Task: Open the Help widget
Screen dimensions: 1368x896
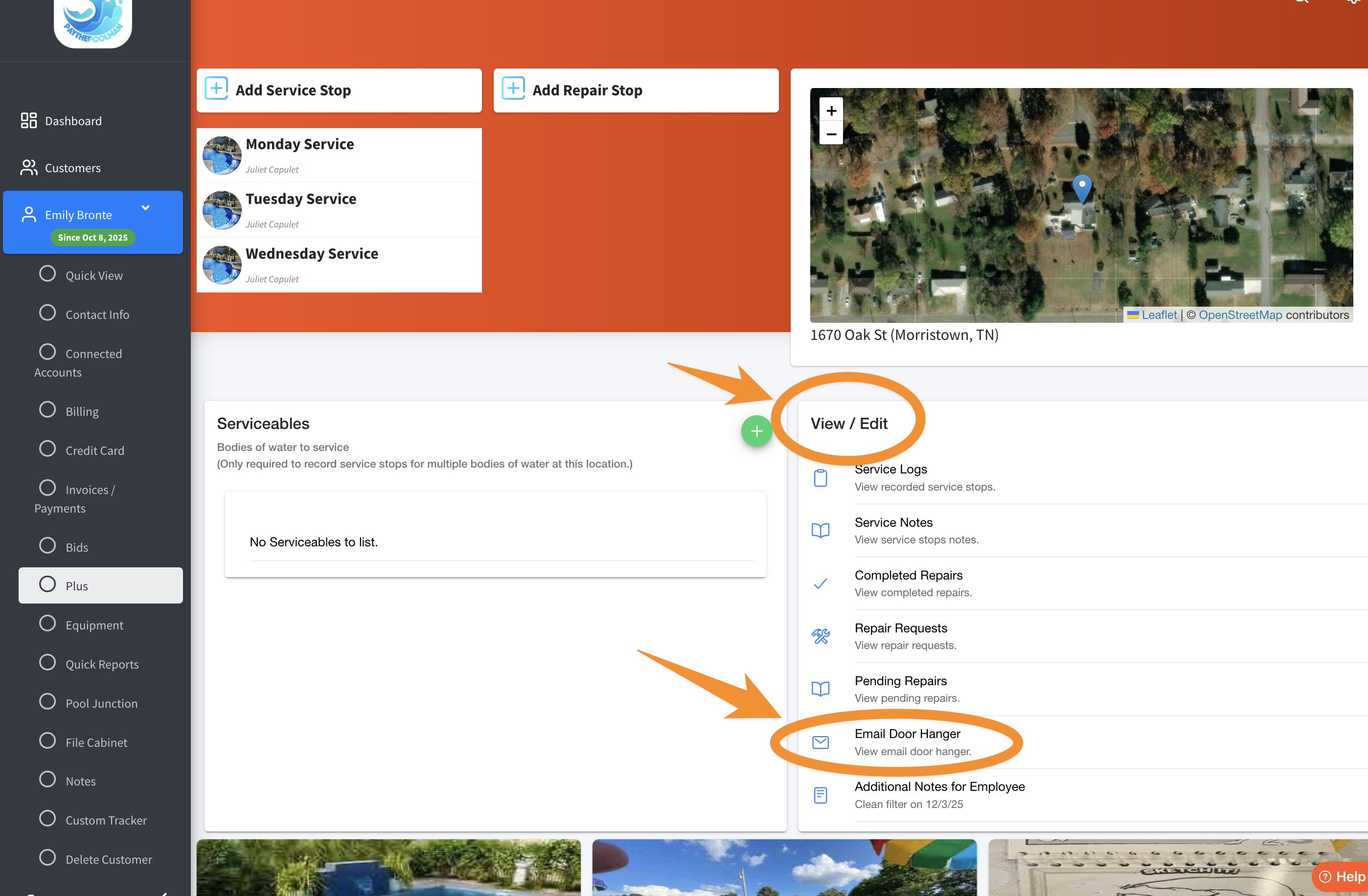Action: click(x=1342, y=876)
